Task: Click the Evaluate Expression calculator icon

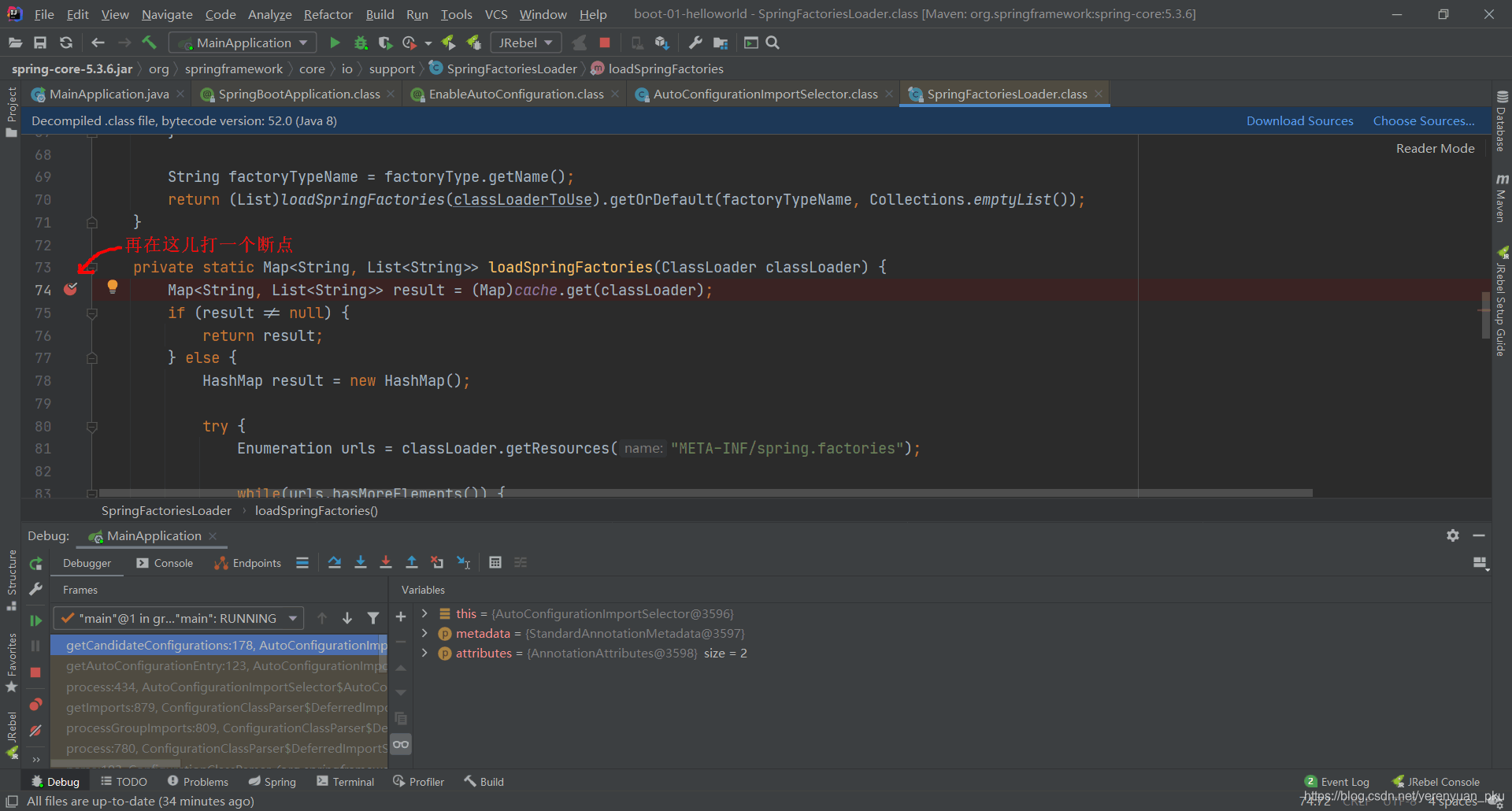Action: click(495, 562)
